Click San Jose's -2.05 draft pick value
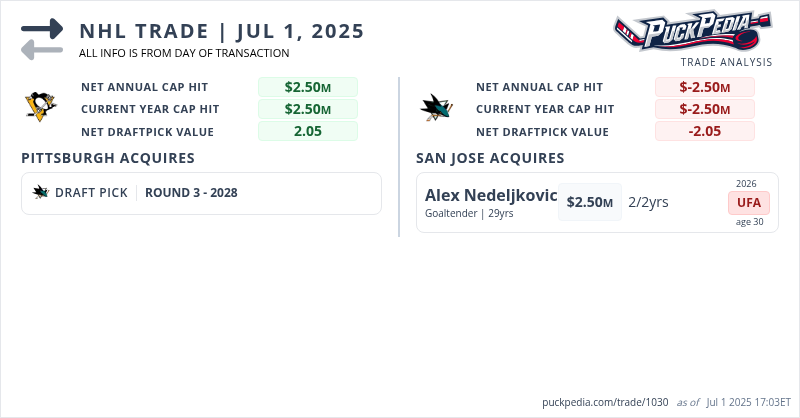Image resolution: width=800 pixels, height=418 pixels. (704, 131)
